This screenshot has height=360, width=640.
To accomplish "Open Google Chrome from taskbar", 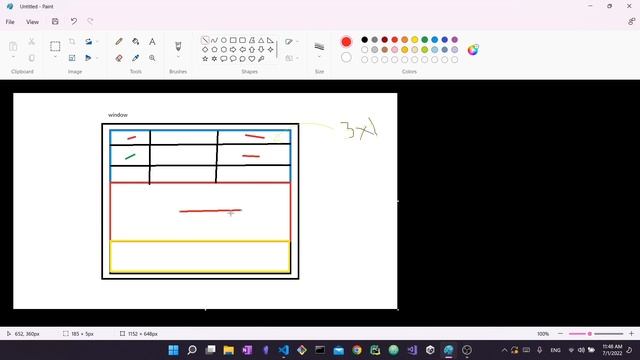I will tap(357, 350).
